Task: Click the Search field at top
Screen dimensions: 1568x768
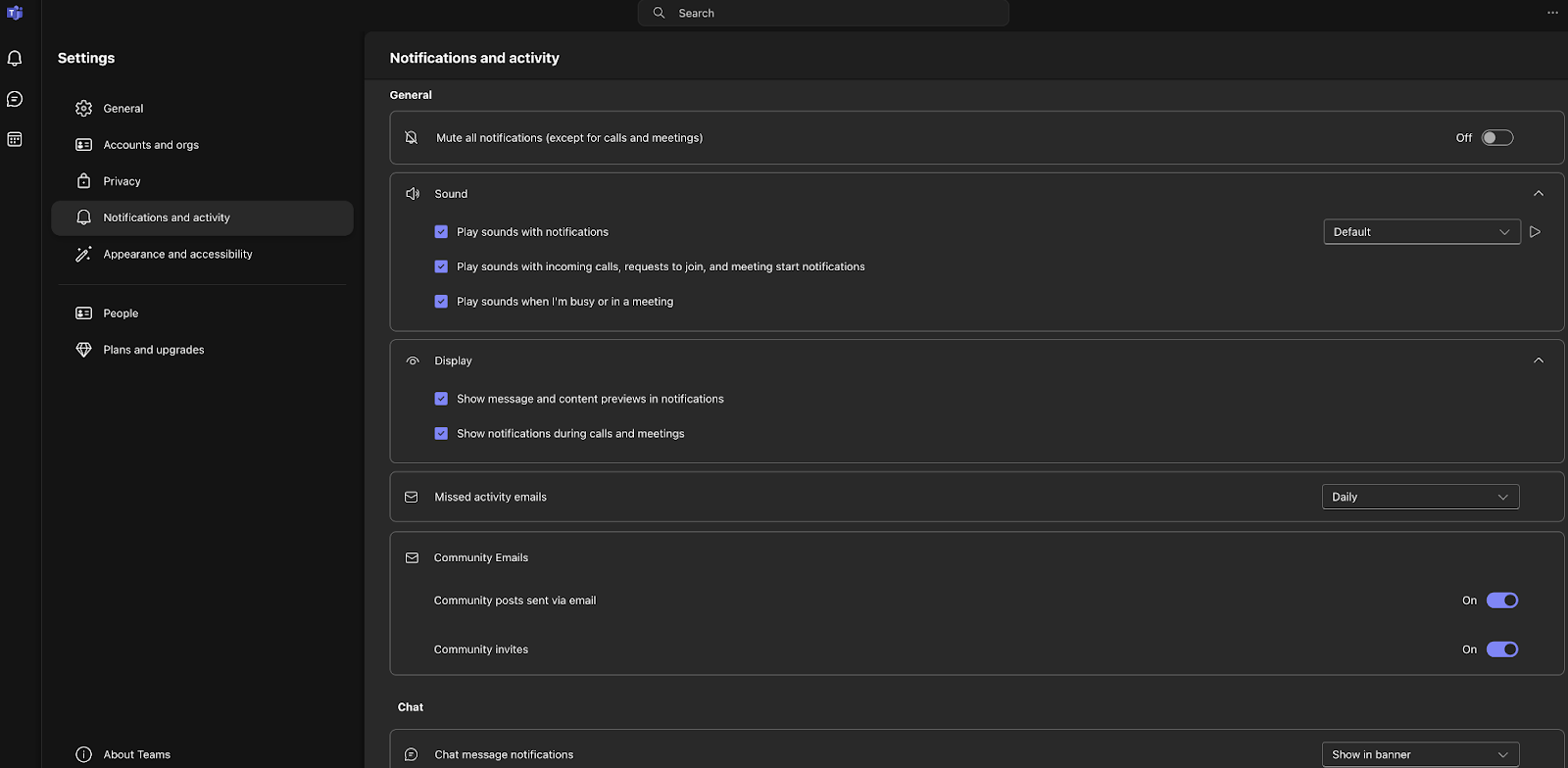Action: (x=823, y=13)
